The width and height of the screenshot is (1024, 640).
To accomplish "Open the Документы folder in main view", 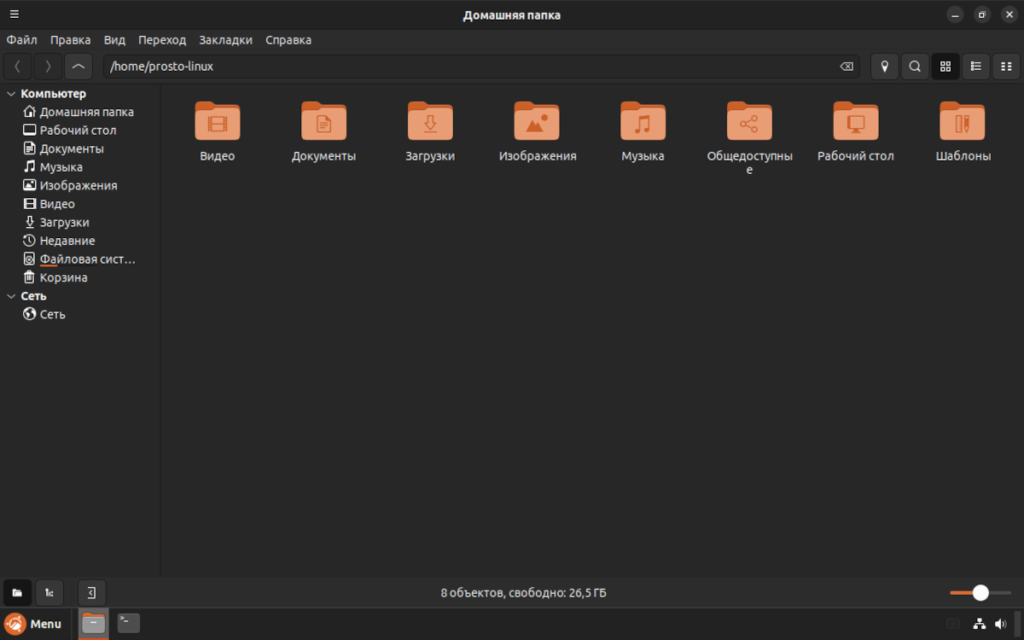I will click(x=324, y=132).
